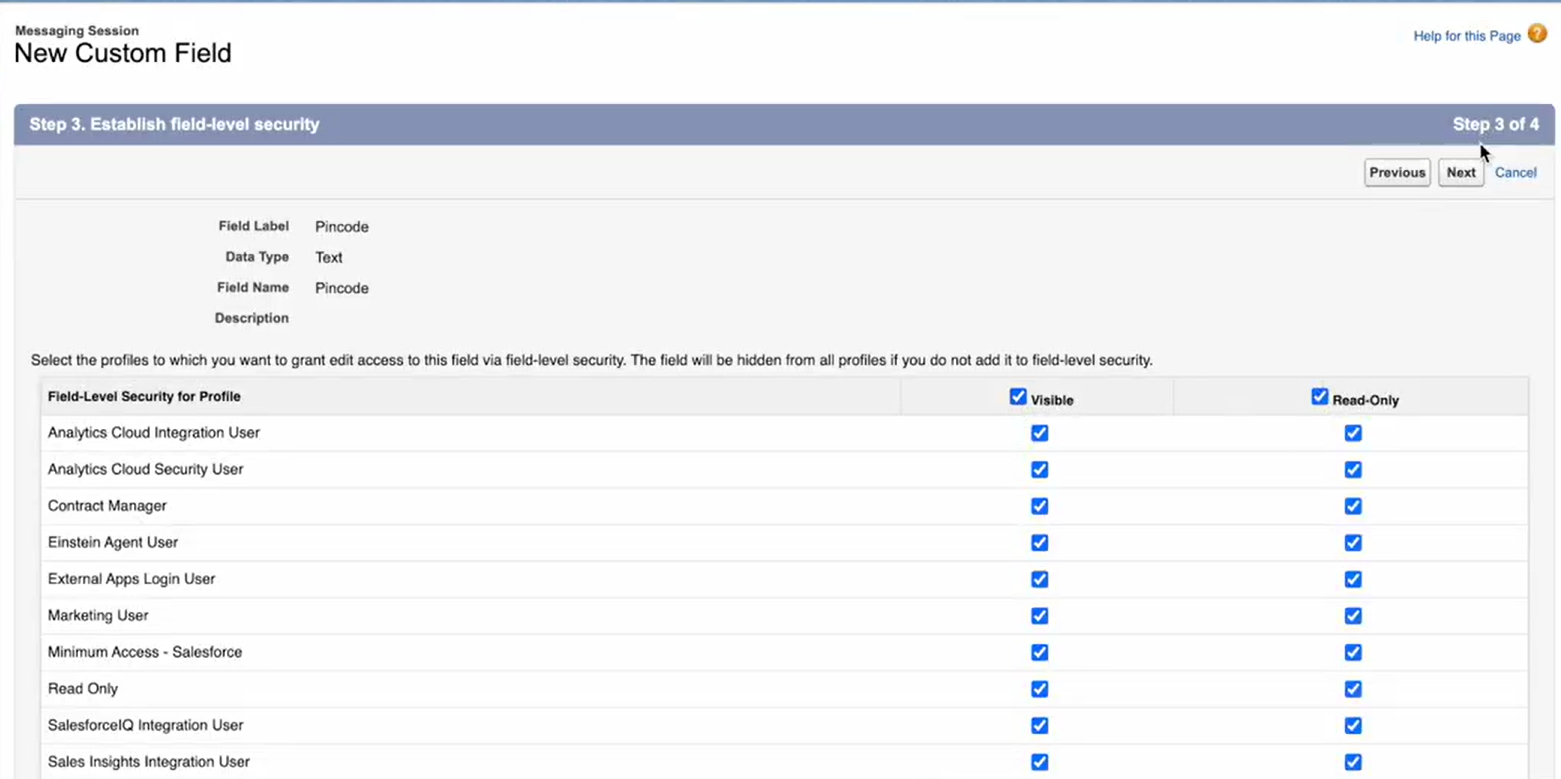Click the Next button

1460,173
